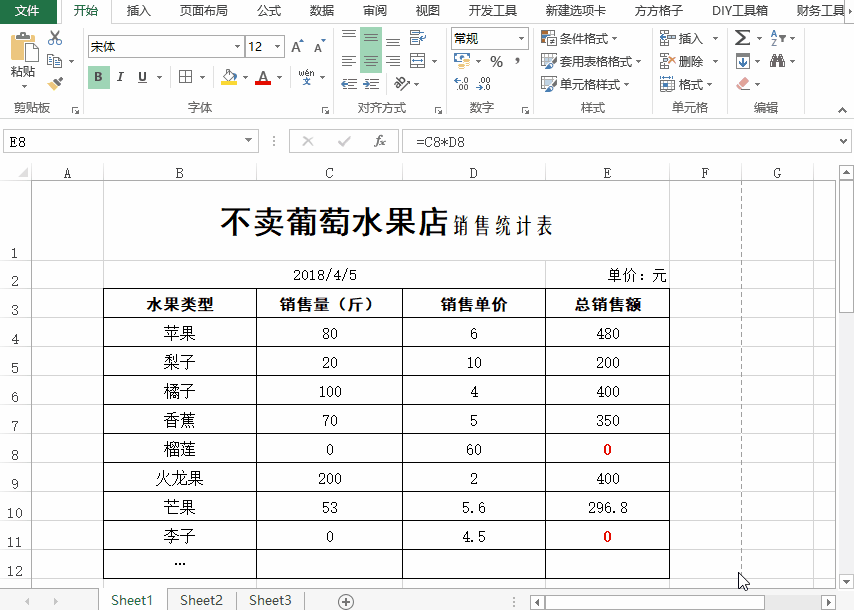Switch to the 页面布局 ribbon tab

(x=204, y=10)
